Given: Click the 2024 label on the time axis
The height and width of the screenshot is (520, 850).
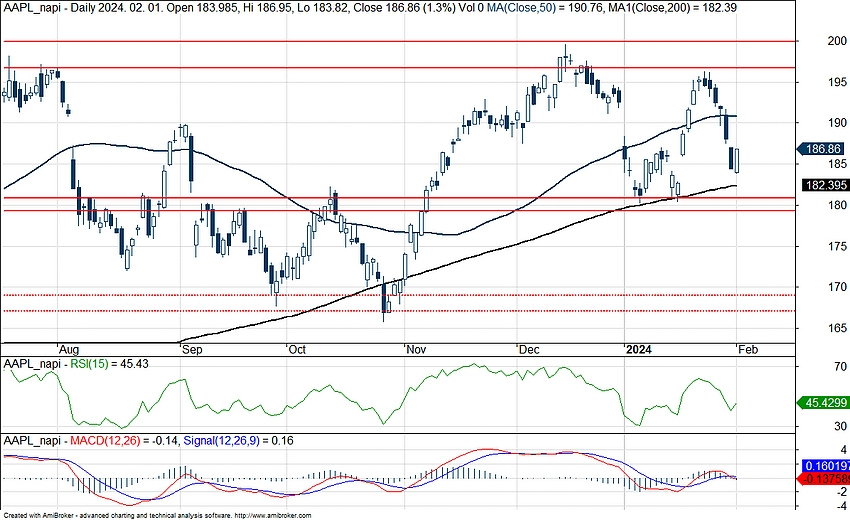Looking at the screenshot, I should (639, 350).
